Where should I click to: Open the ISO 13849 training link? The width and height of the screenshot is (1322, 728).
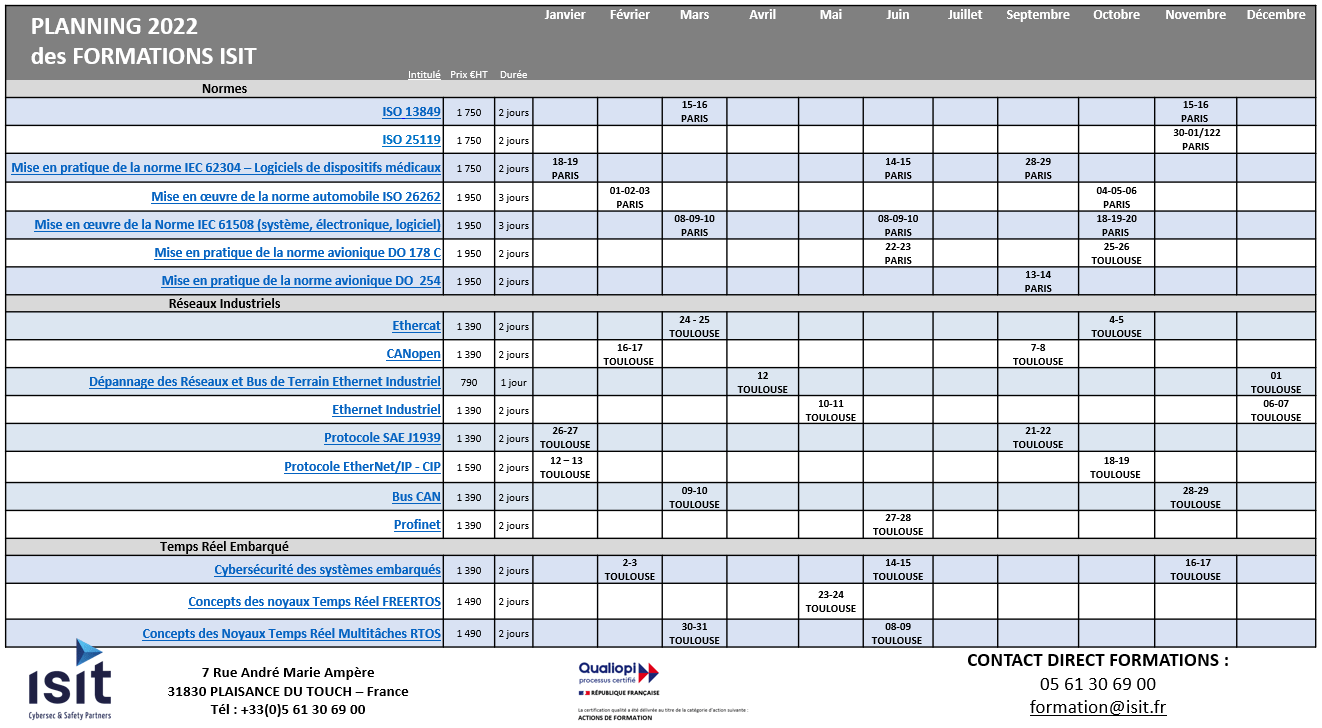tap(411, 112)
